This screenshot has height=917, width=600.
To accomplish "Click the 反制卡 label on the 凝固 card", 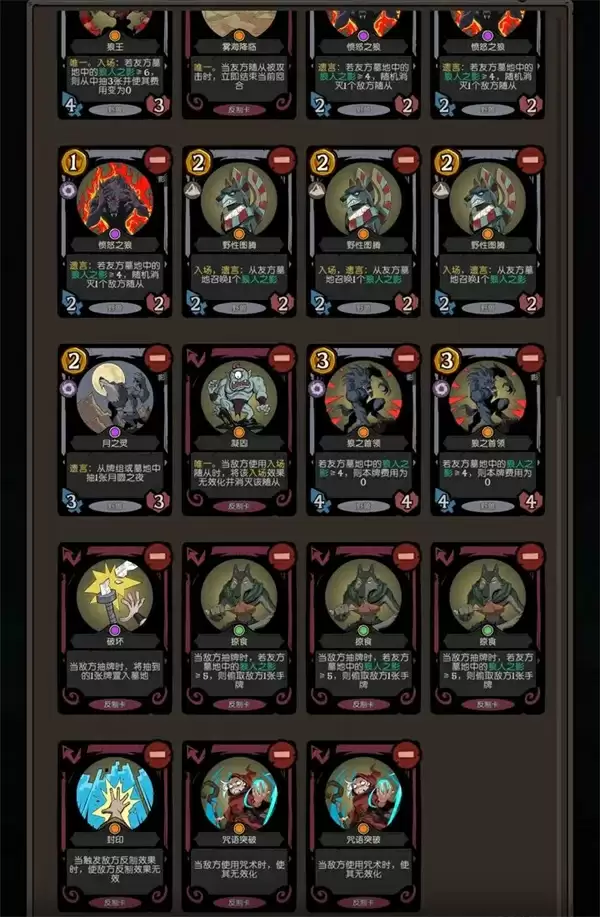I will point(239,506).
